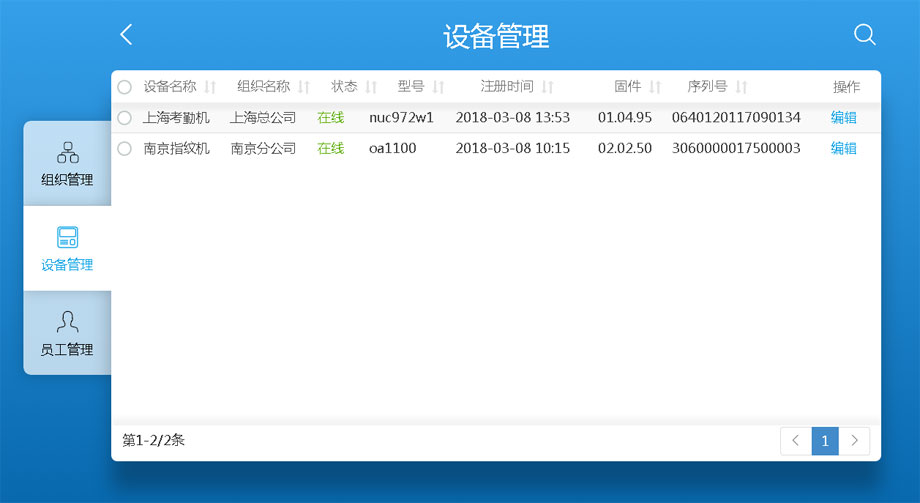Open search with magnifier icon
920x503 pixels.
864,35
